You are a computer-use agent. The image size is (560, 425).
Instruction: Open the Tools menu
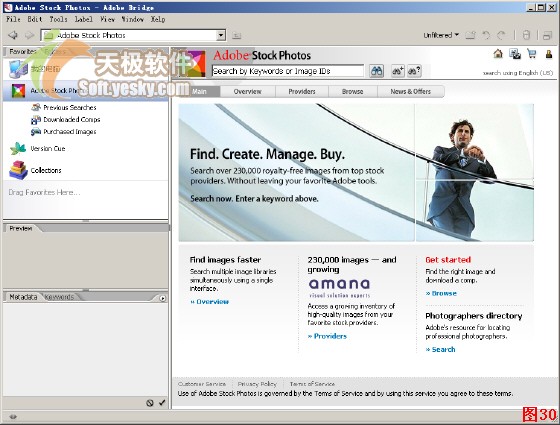click(58, 19)
